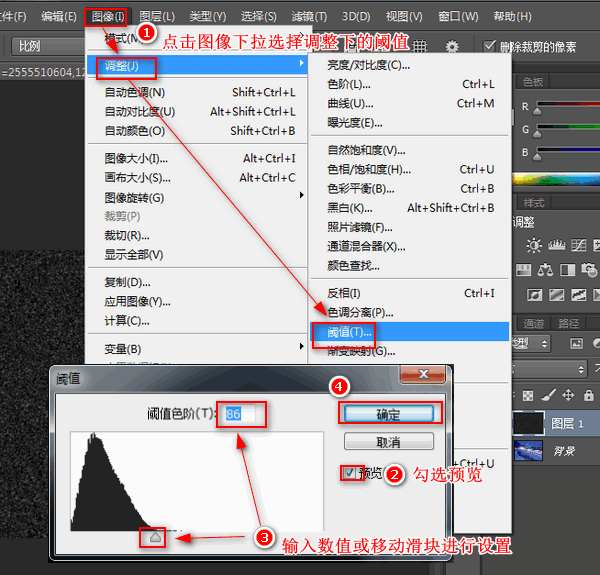Screen dimensions: 600x575
Task: Open the 滤镜(T) menu
Action: click(x=309, y=16)
